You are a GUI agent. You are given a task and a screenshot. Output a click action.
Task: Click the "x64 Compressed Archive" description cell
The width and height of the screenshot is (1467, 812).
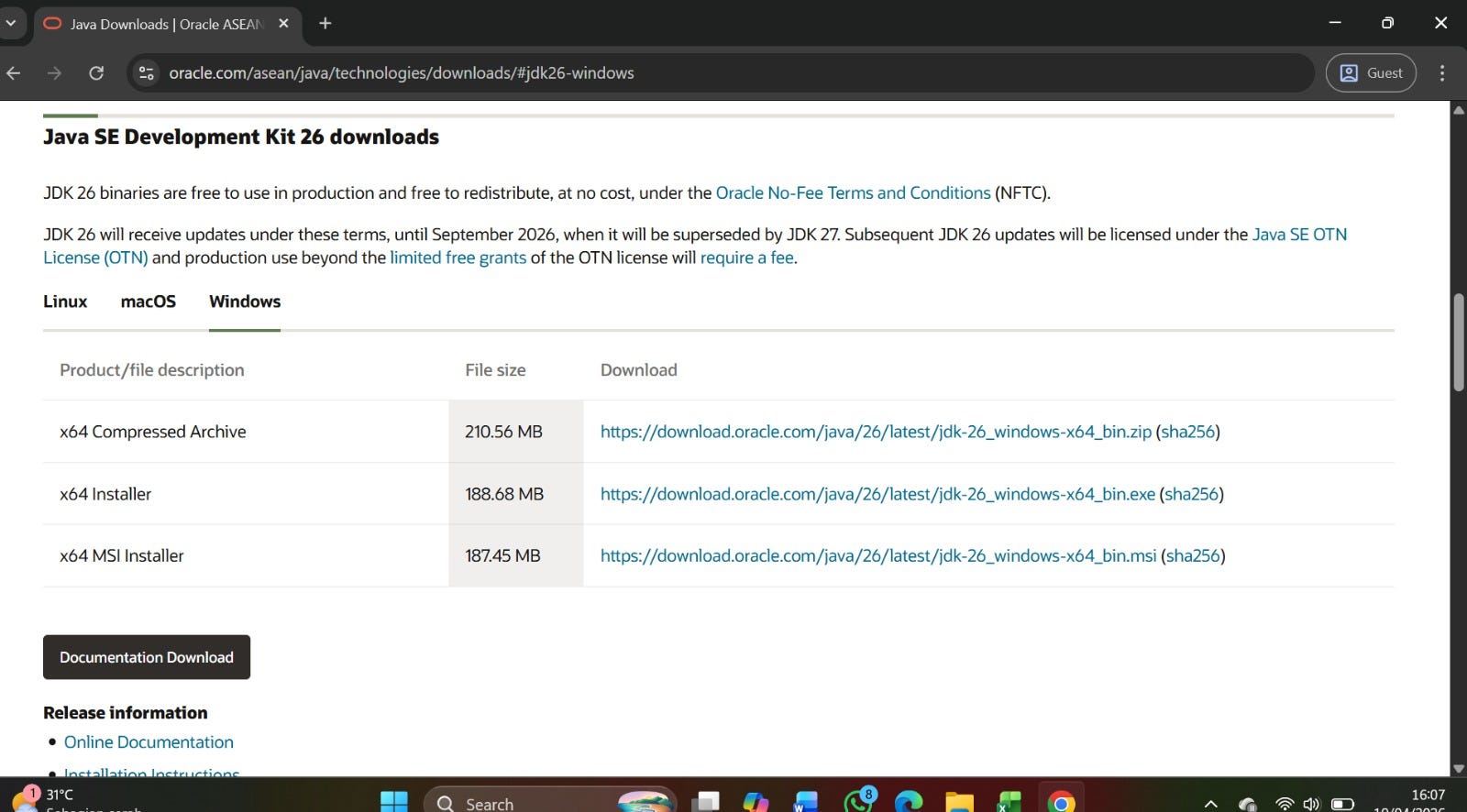[246, 432]
